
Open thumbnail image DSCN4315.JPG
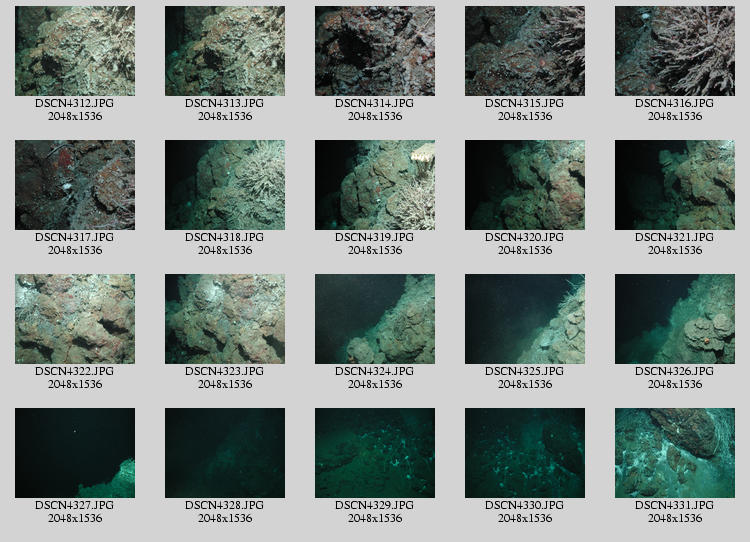525,51
